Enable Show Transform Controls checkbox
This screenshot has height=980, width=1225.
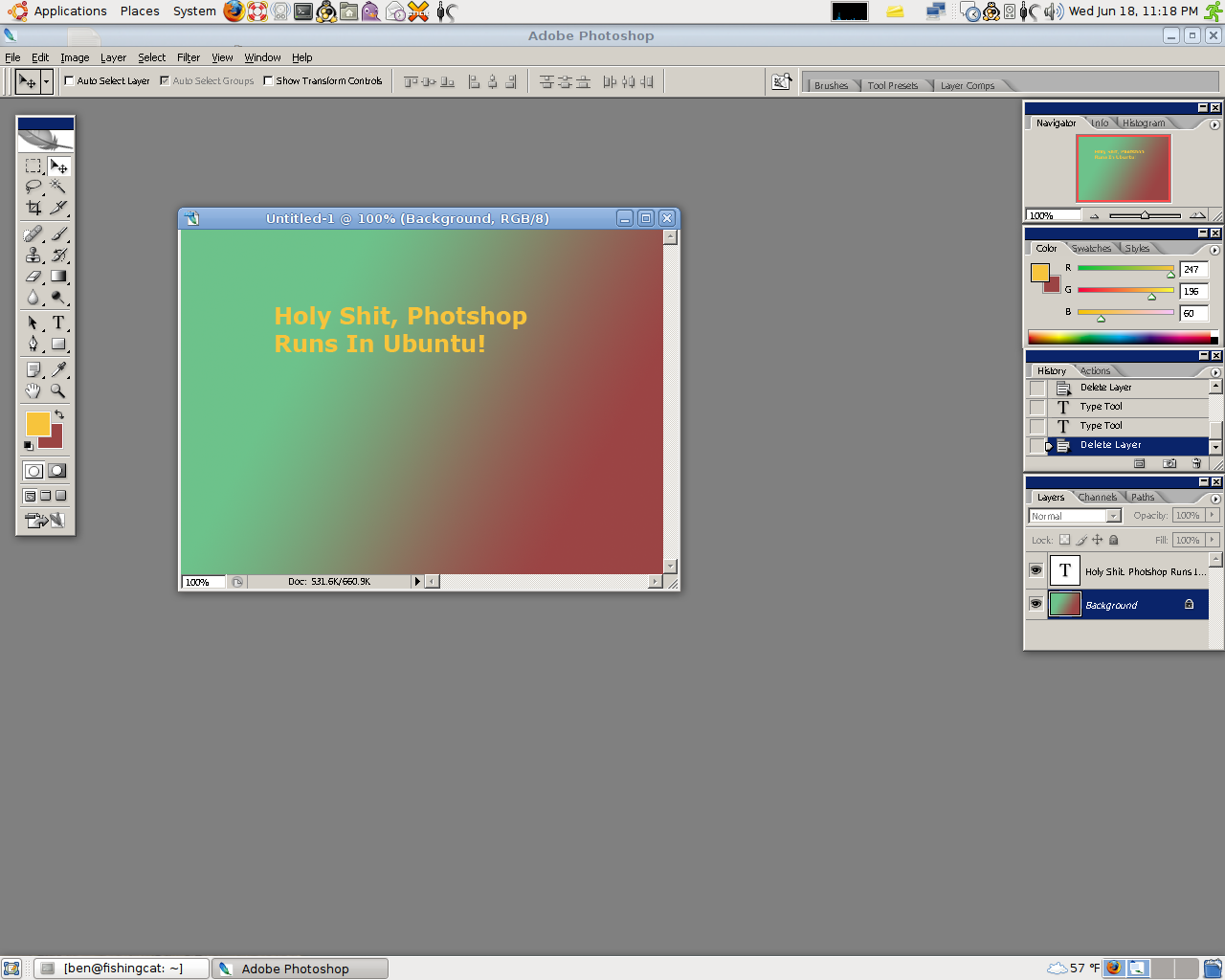[x=268, y=80]
